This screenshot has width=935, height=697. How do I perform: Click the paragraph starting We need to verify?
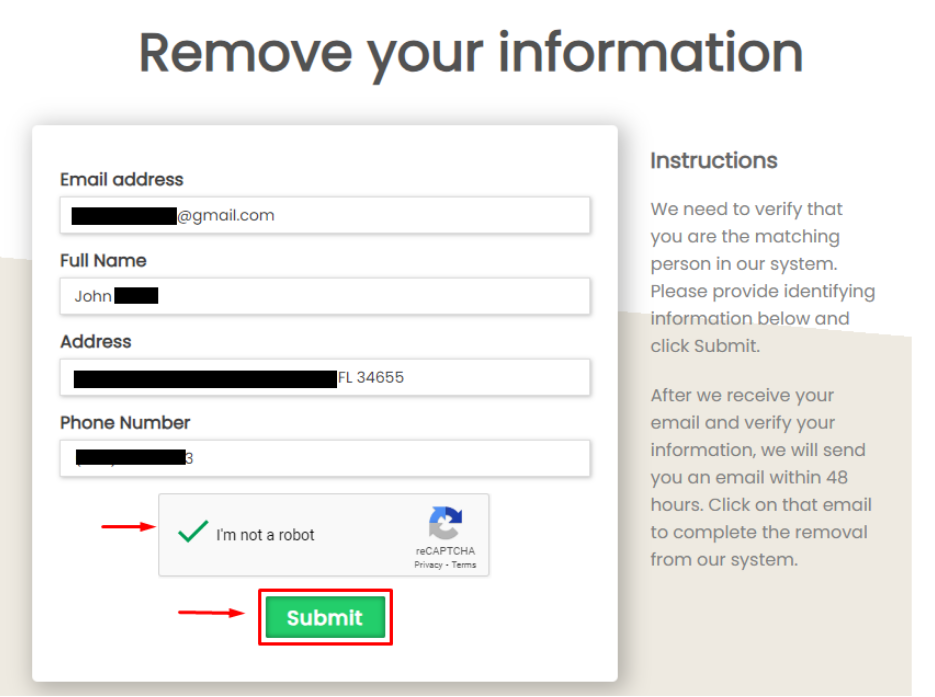tap(762, 278)
